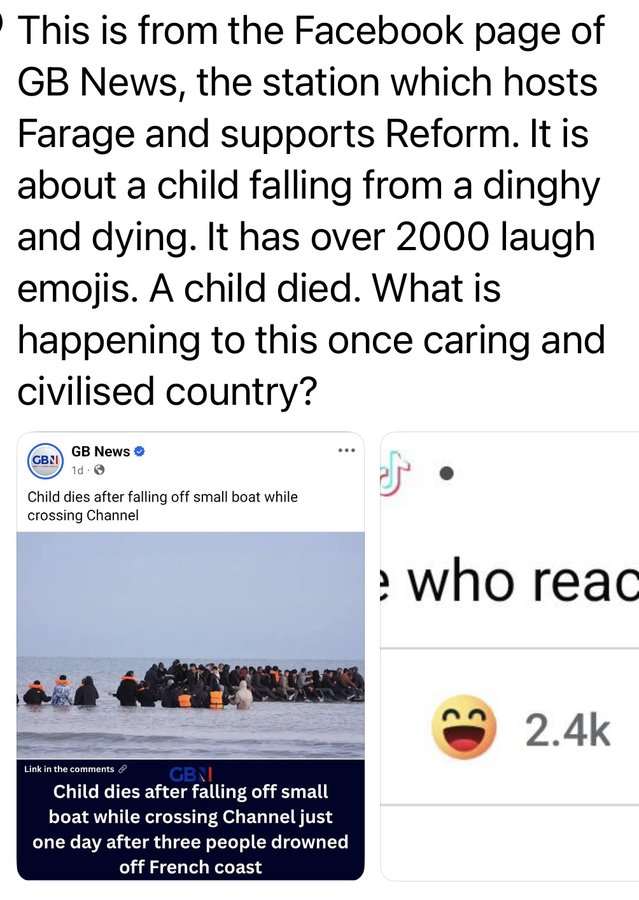Open the dark article headline banner
The image size is (639, 900).
click(191, 820)
